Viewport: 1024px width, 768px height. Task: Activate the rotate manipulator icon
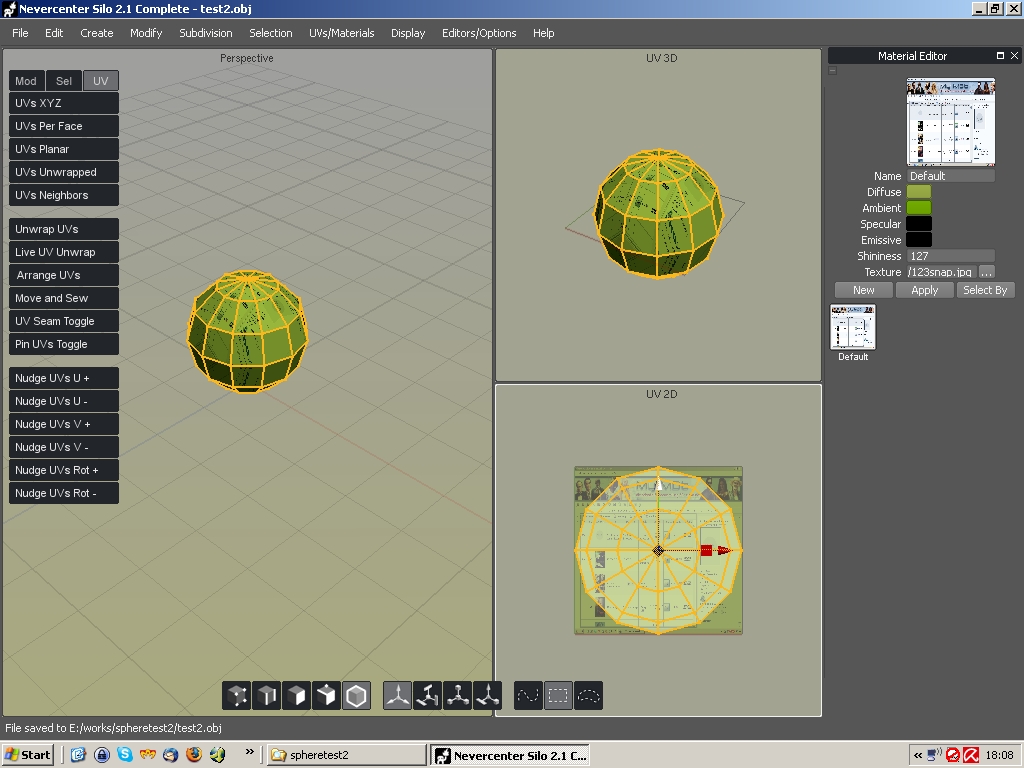[x=427, y=696]
